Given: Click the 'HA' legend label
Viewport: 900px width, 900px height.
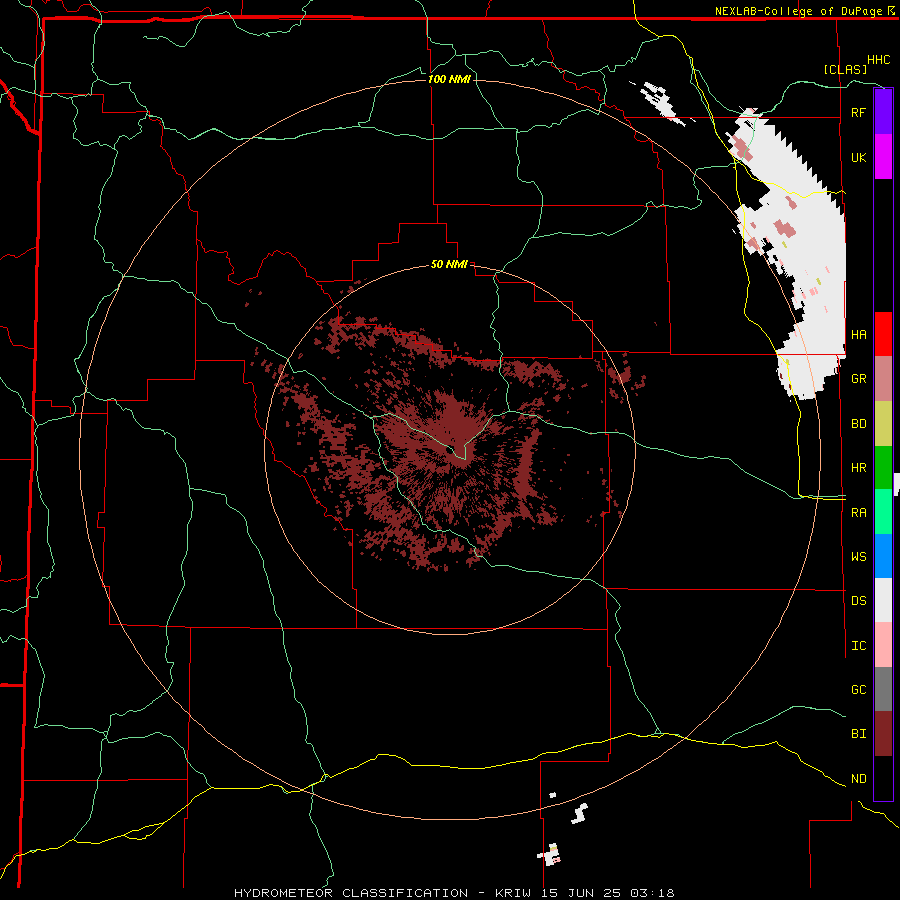Looking at the screenshot, I should pyautogui.click(x=858, y=335).
